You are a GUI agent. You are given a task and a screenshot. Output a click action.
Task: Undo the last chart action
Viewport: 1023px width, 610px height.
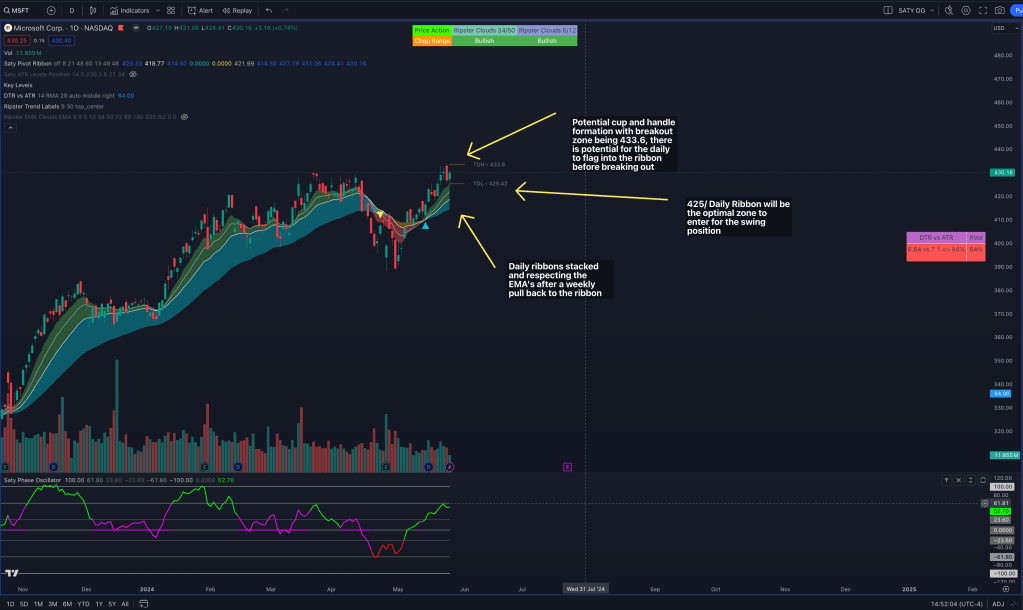[269, 10]
